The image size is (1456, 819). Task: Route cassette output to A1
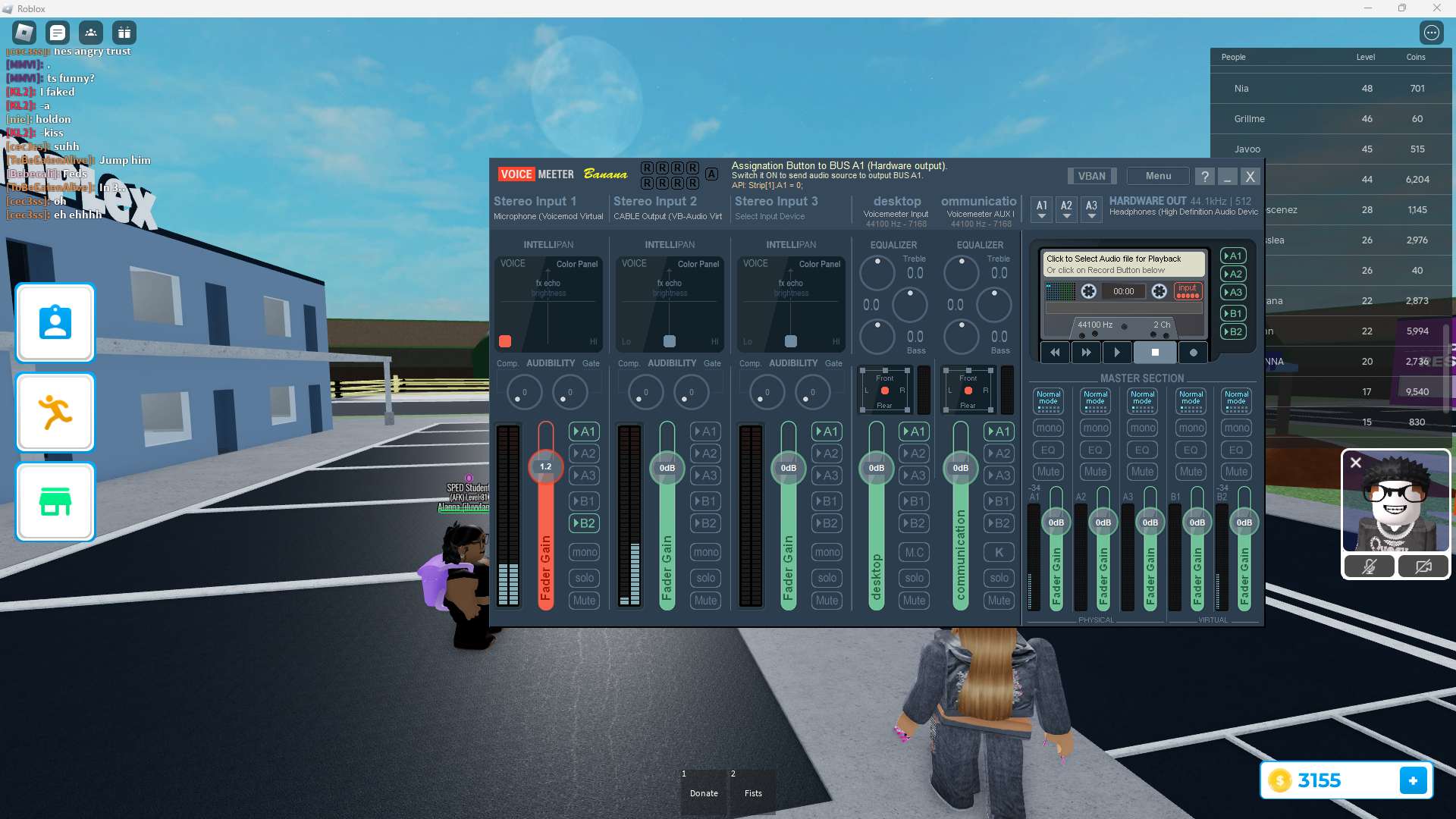click(1233, 256)
